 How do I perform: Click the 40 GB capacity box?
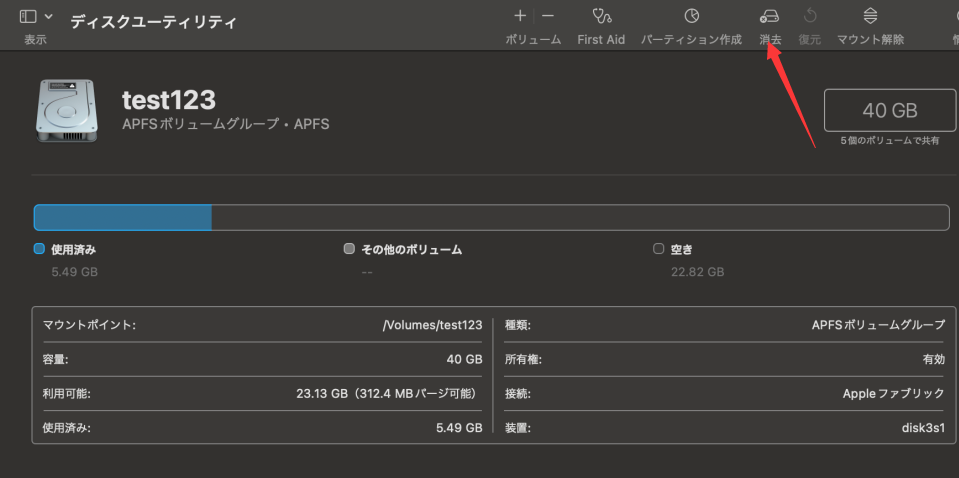point(889,110)
